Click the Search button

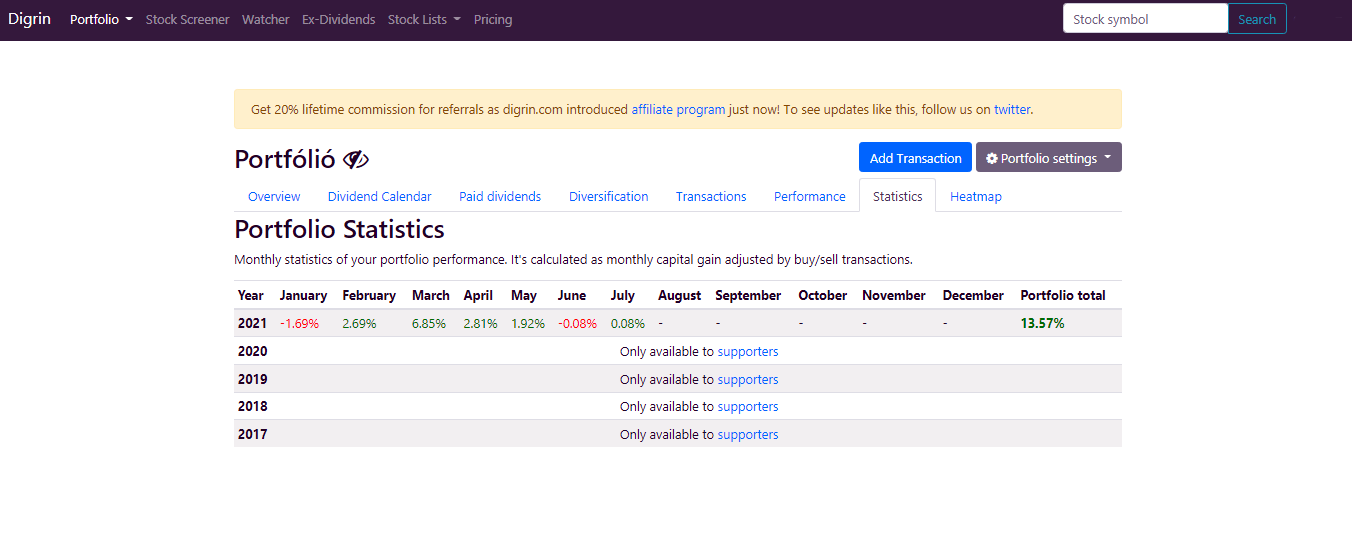(x=1257, y=19)
